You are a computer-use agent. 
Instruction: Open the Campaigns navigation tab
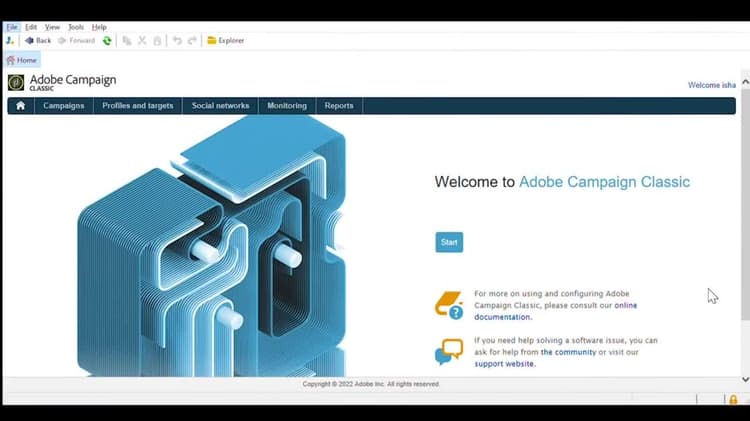(64, 106)
